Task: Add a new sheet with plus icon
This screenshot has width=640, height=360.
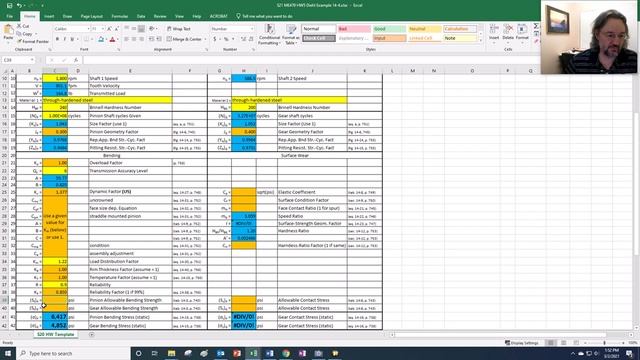Action: click(91, 335)
